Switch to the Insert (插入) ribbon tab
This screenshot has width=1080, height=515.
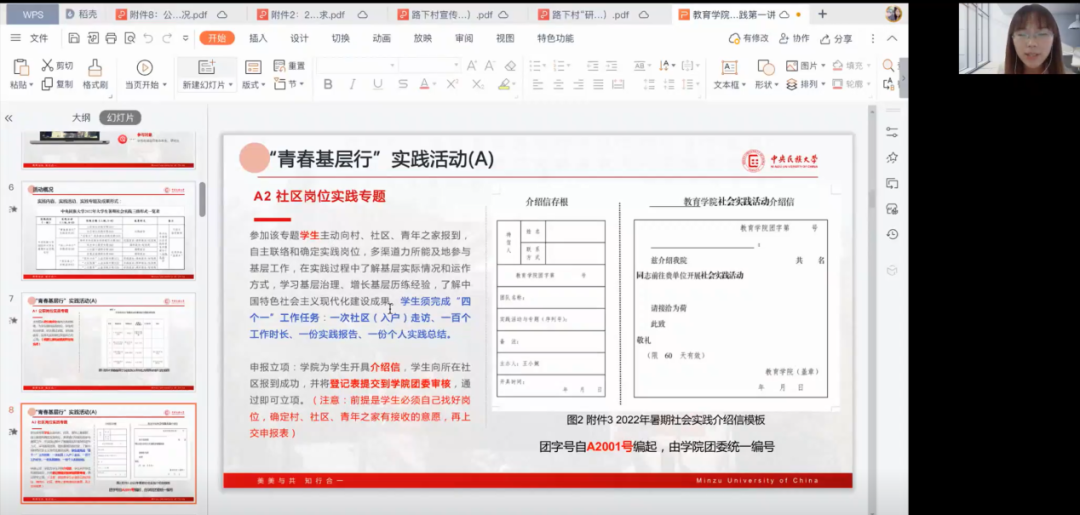(x=258, y=38)
